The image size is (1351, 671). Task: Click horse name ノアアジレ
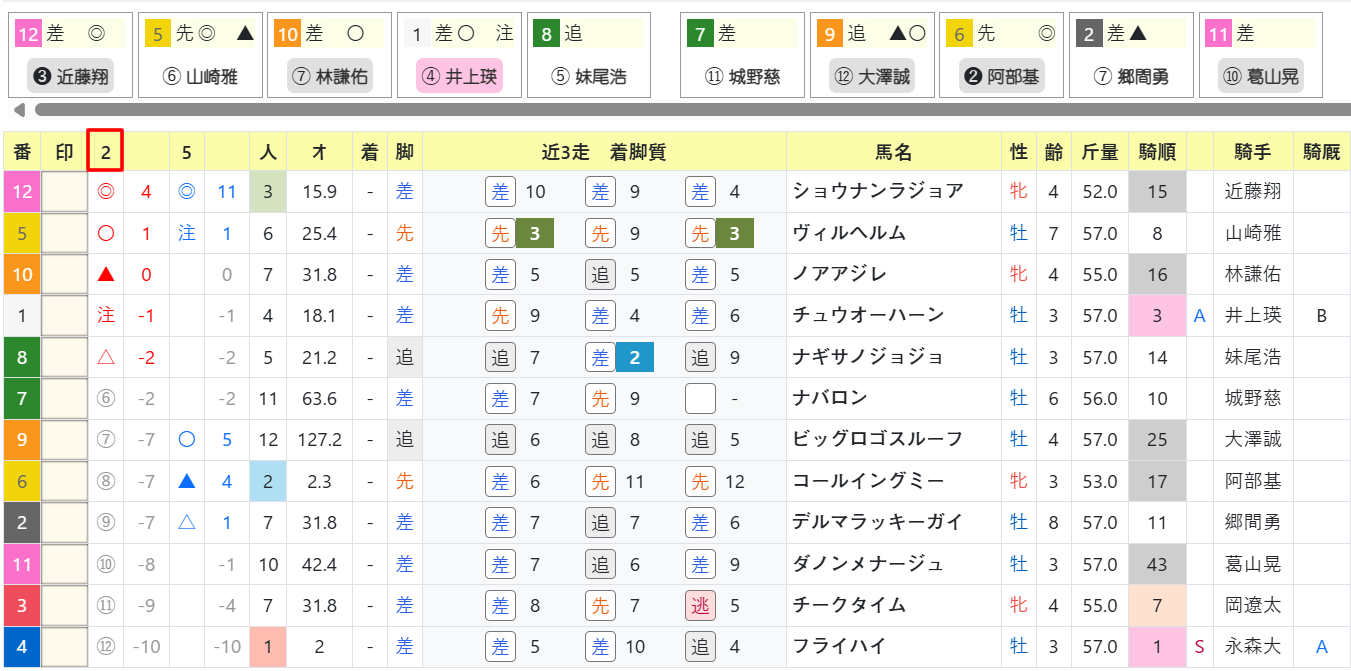pyautogui.click(x=839, y=274)
